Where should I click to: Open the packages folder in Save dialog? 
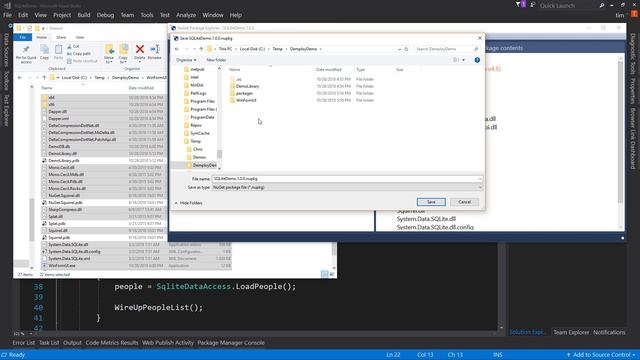coord(244,93)
